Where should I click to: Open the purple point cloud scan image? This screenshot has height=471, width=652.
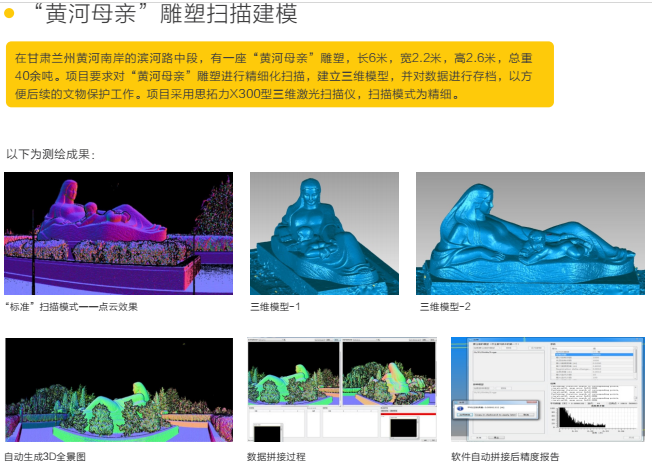tap(118, 233)
